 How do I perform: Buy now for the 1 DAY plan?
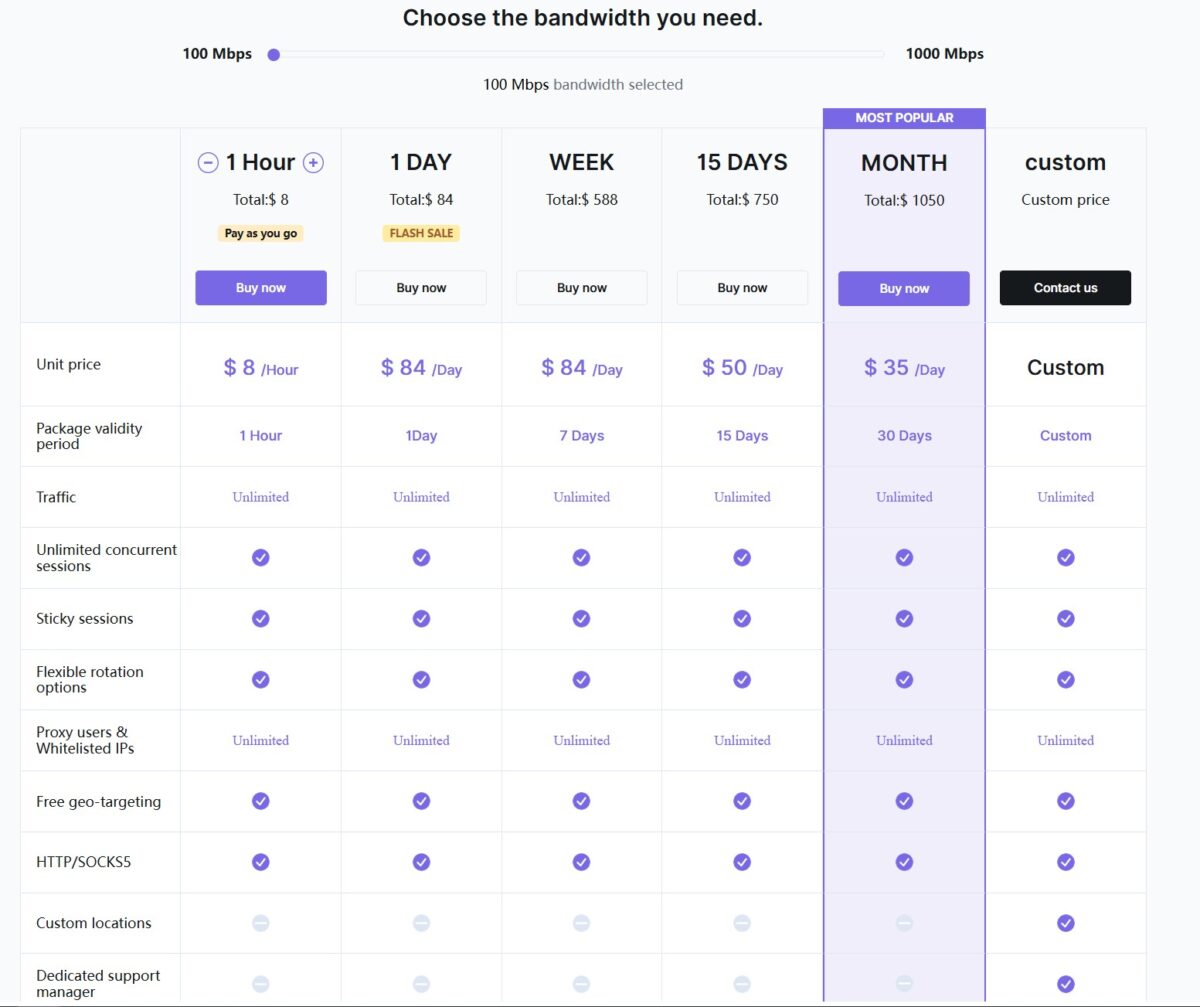click(x=421, y=288)
